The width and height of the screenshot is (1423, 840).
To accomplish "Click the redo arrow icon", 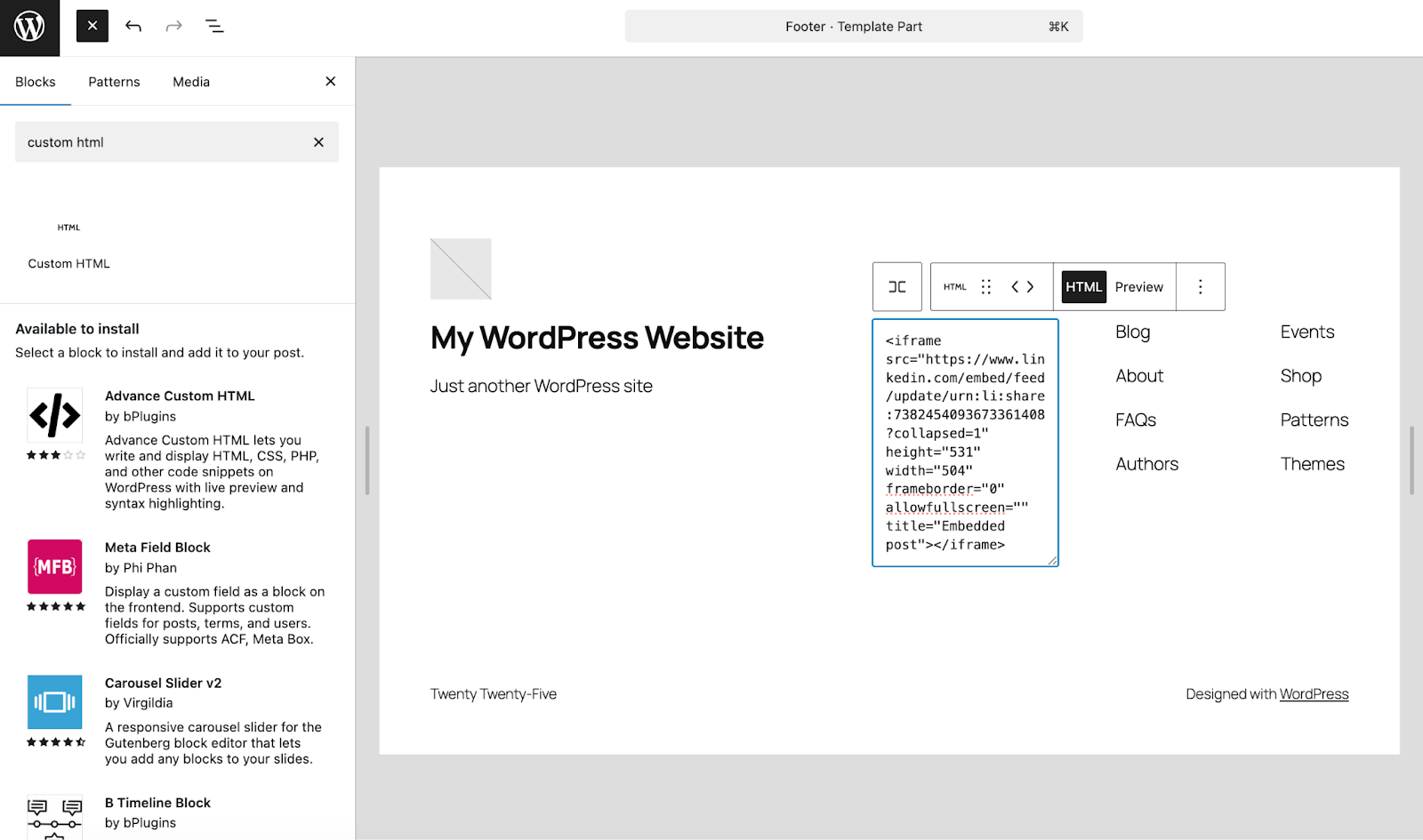I will 173,26.
